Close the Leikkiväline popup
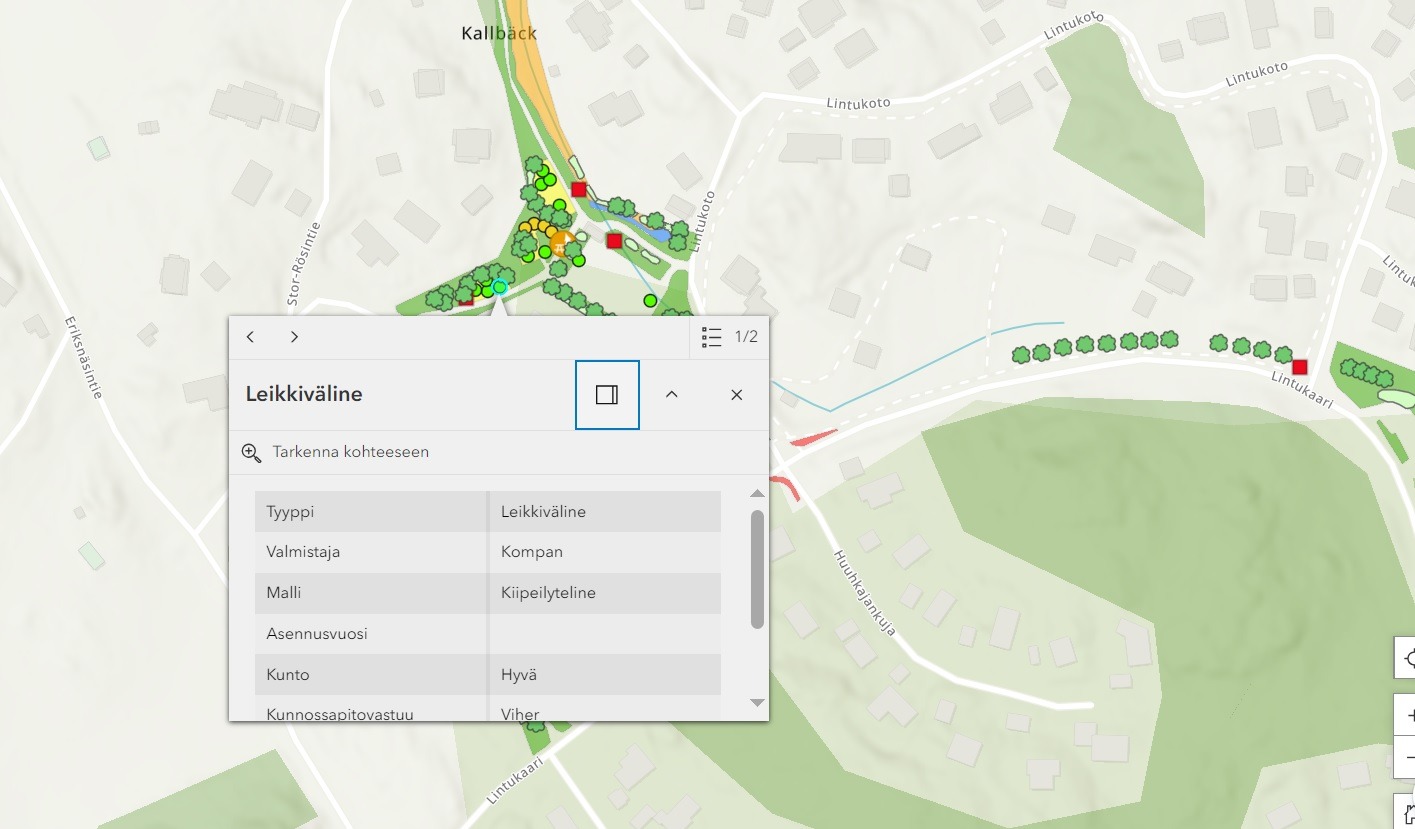Viewport: 1415px width, 829px height. pyautogui.click(x=737, y=395)
